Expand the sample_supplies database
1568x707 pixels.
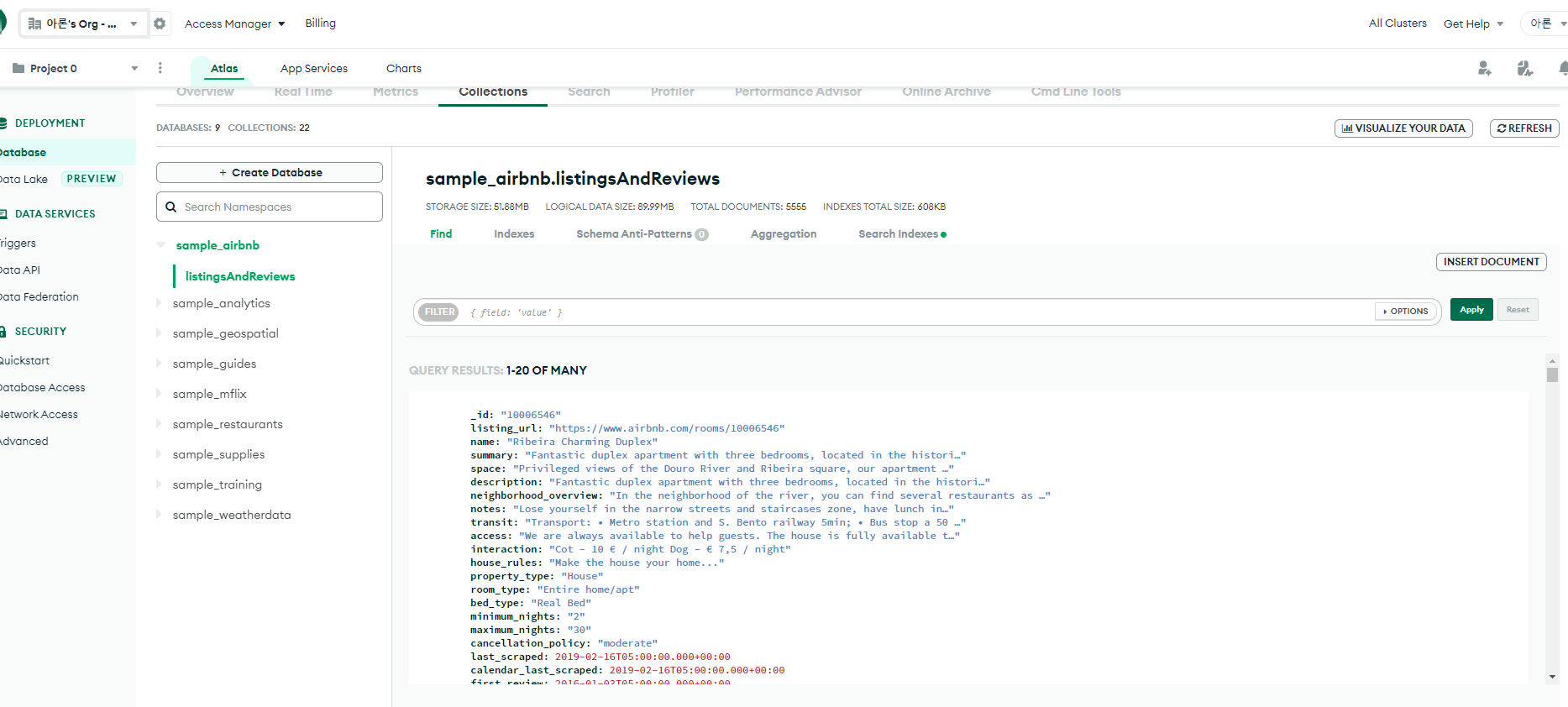160,454
